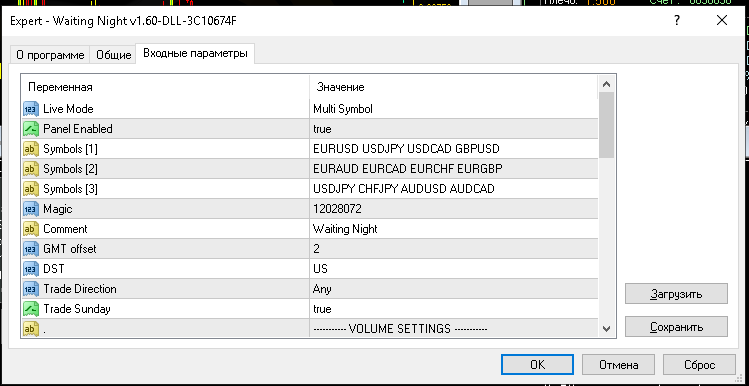Select the 'GMT offset' variable name

(x=70, y=249)
